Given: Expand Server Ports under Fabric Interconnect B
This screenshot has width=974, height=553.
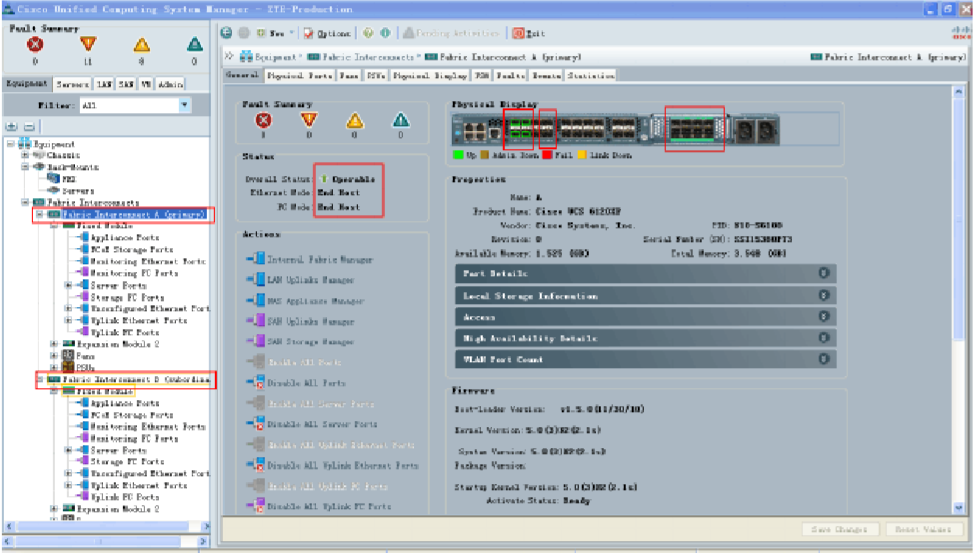Looking at the screenshot, I should coord(68,450).
